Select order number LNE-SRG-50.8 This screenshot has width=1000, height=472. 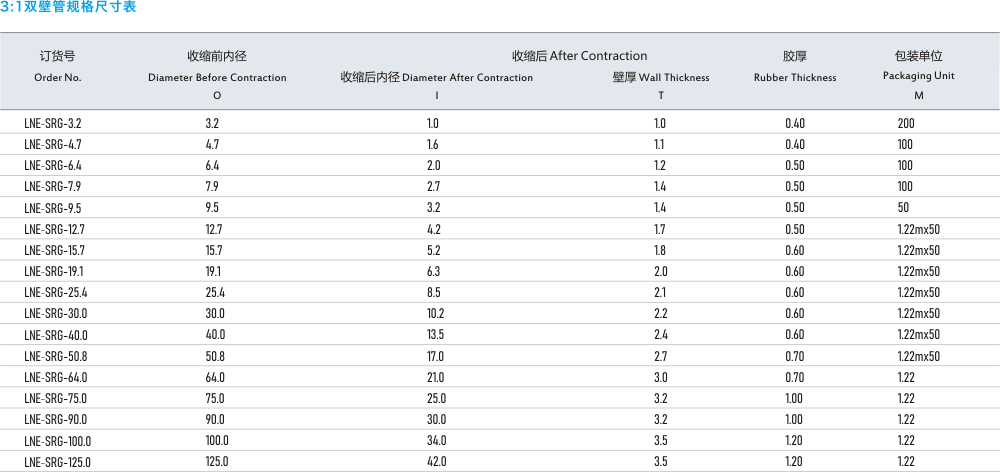tap(55, 356)
